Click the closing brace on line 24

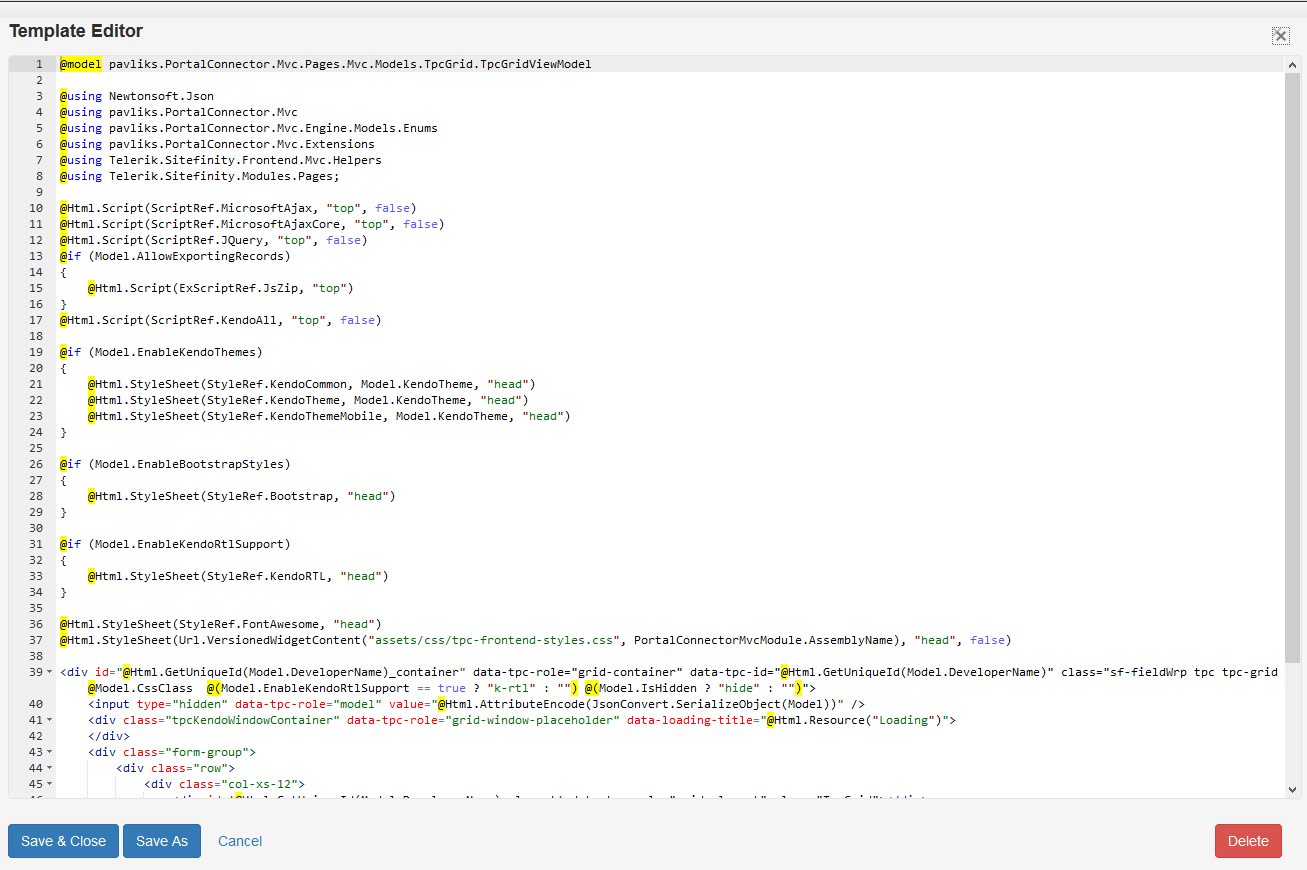click(x=63, y=432)
